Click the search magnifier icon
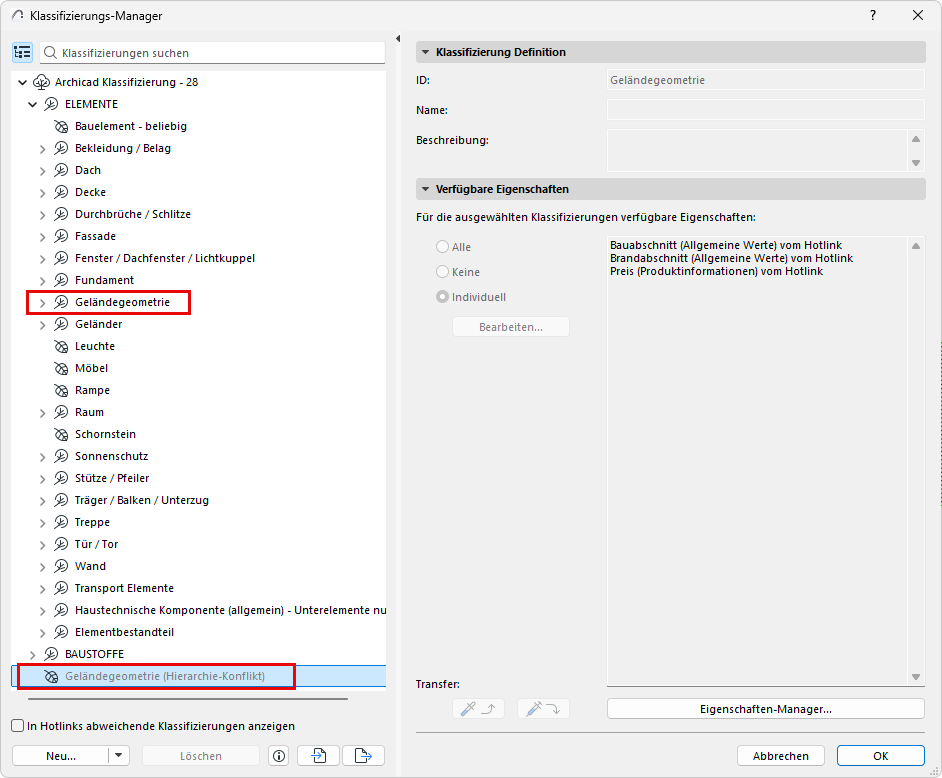Viewport: 942px width, 778px height. (x=51, y=53)
